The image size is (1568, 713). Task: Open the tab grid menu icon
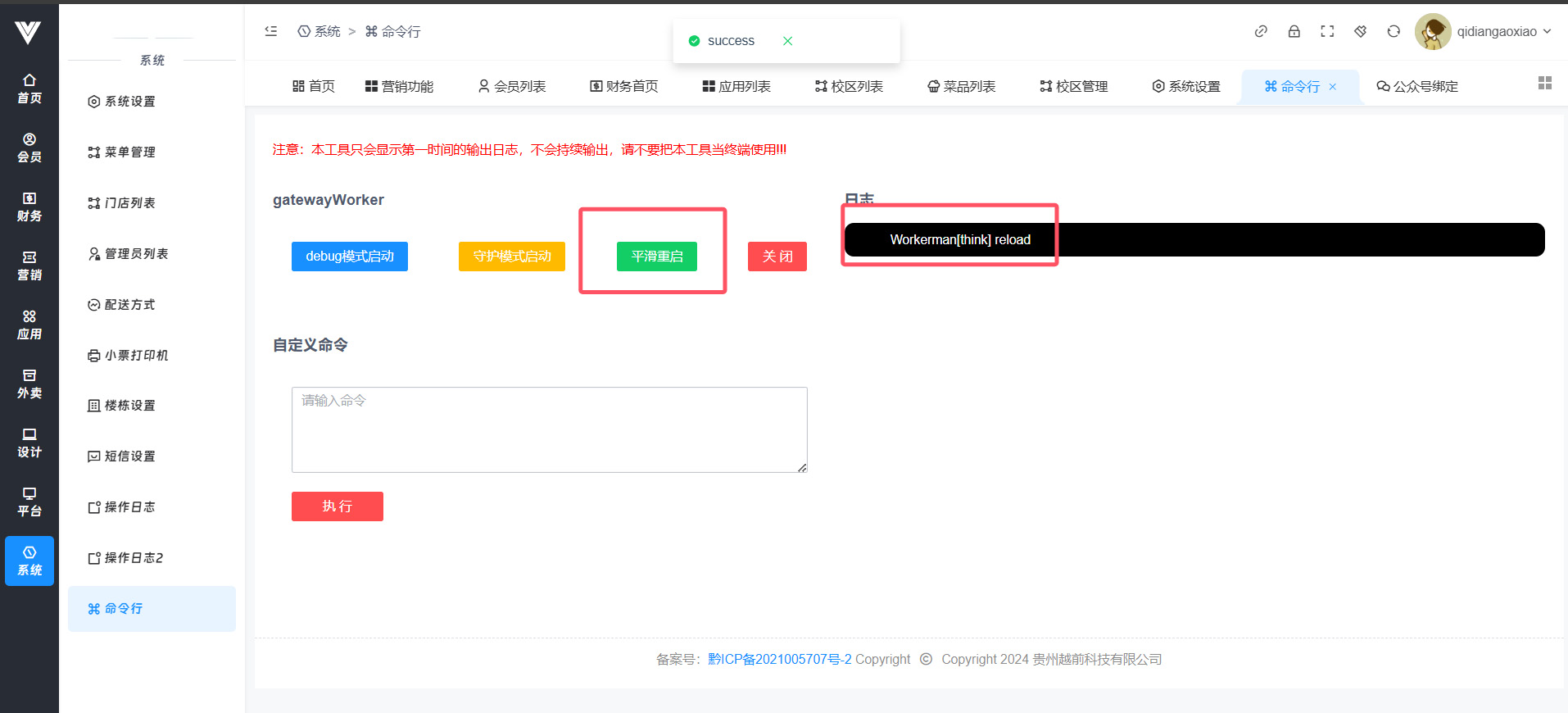coord(1545,83)
